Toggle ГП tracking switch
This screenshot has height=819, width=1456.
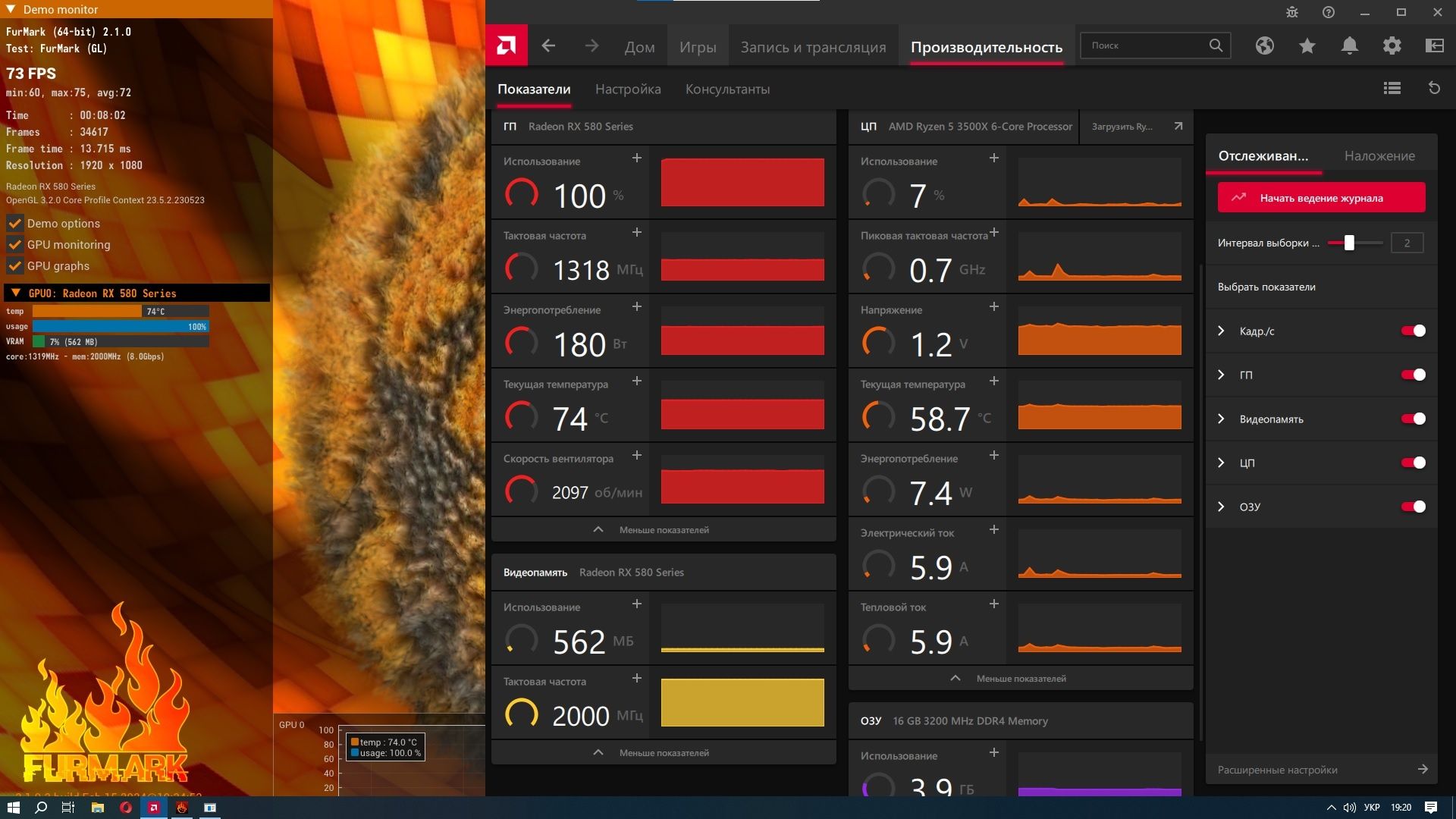pyautogui.click(x=1414, y=375)
